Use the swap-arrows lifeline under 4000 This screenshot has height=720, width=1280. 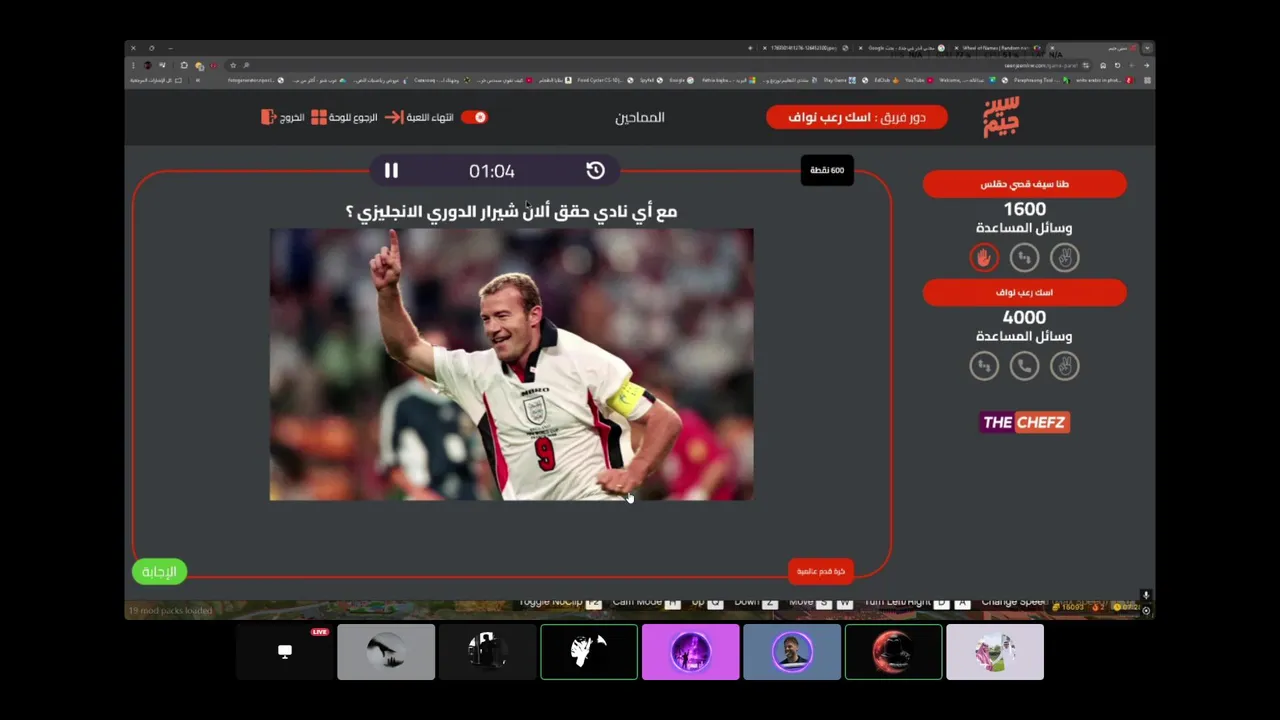coord(984,366)
